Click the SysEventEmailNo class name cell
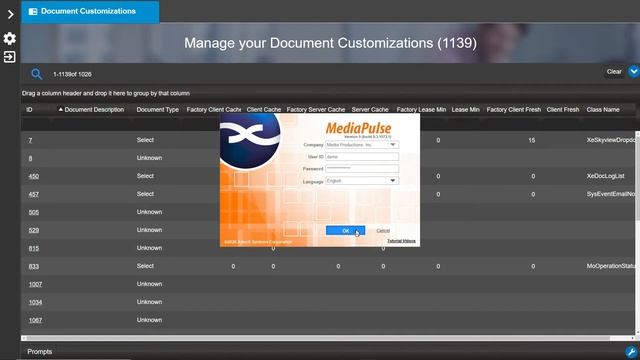 pos(611,194)
